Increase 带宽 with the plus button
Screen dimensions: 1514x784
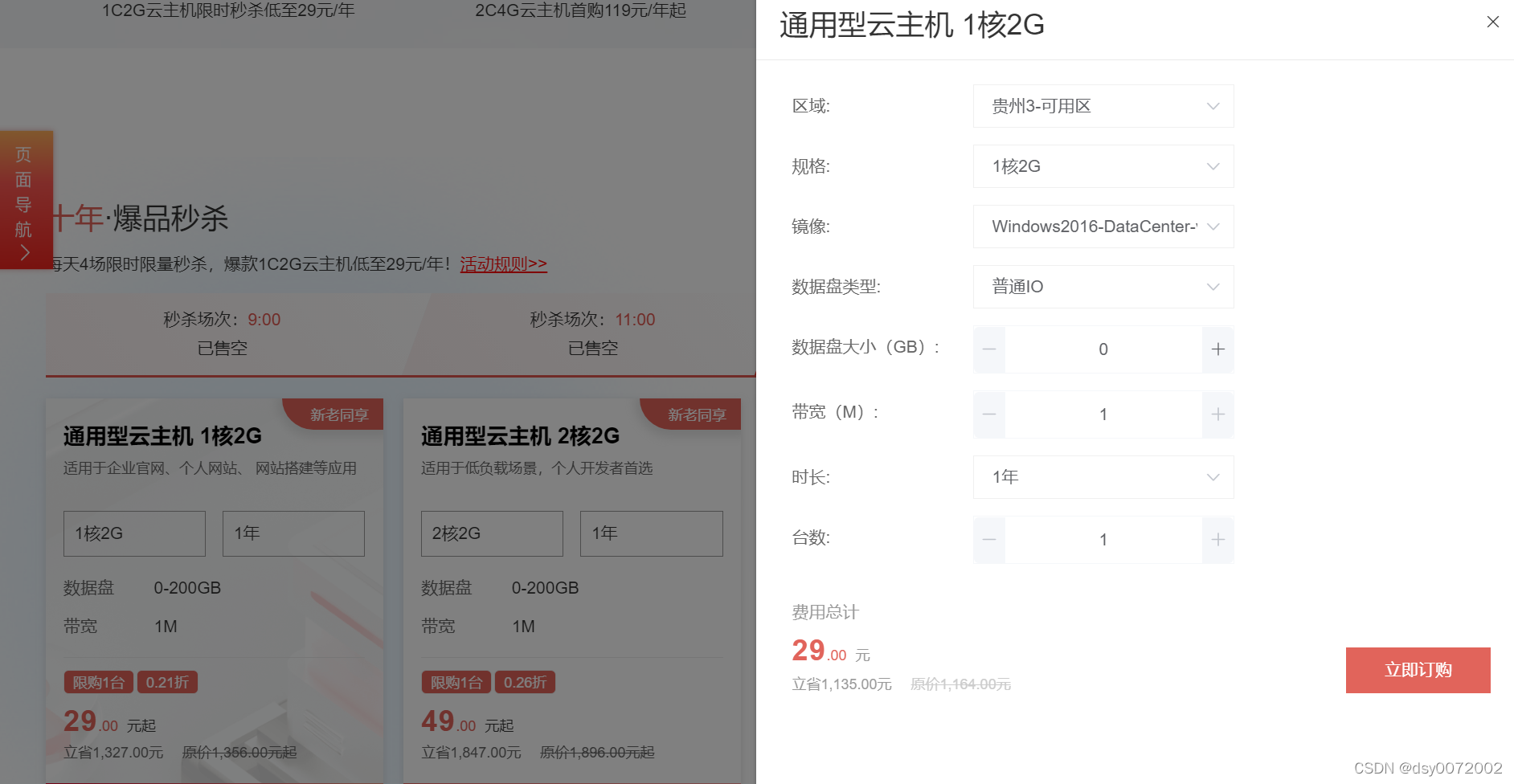(x=1218, y=414)
